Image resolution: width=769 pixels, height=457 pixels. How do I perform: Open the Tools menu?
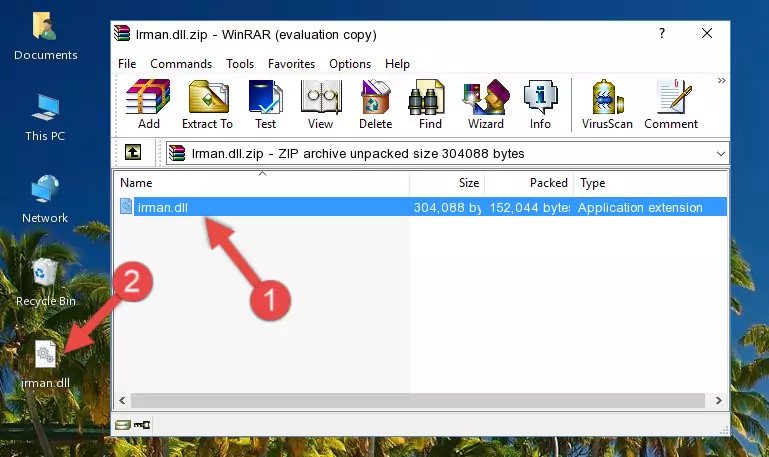pos(240,64)
